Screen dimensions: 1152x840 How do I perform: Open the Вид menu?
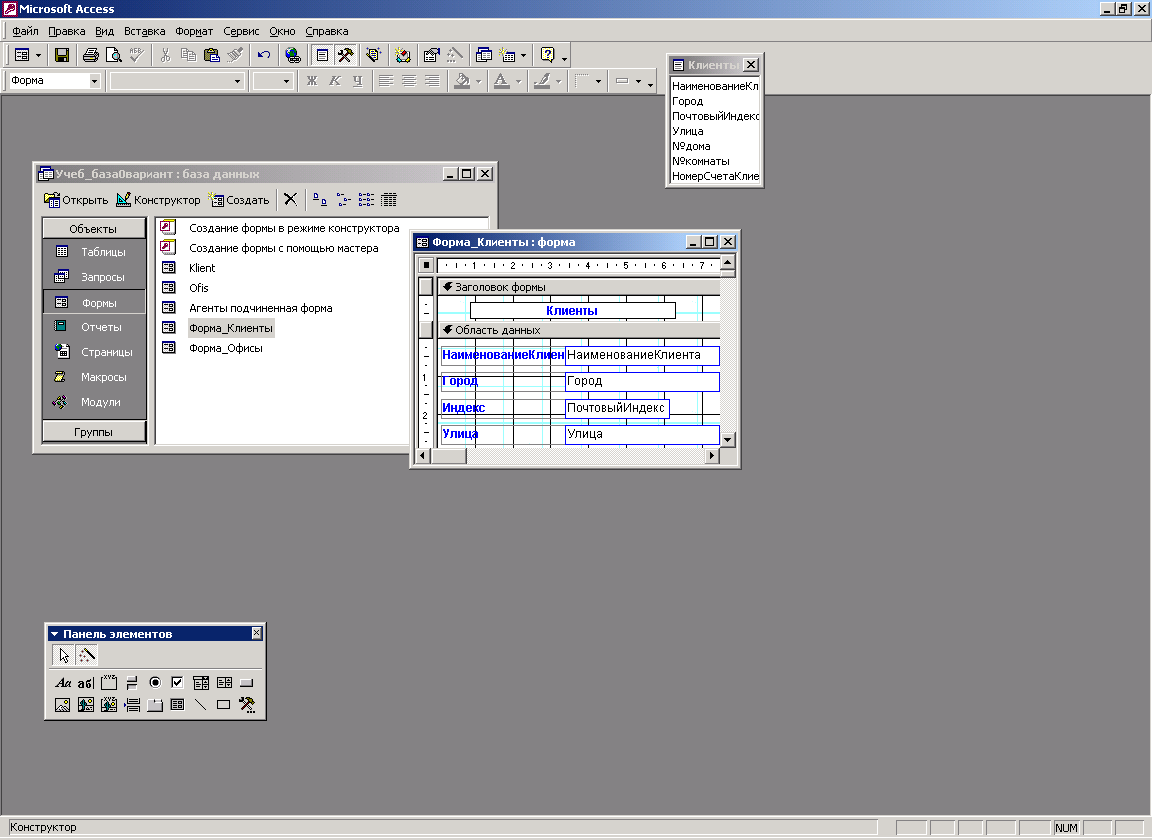[x=104, y=31]
